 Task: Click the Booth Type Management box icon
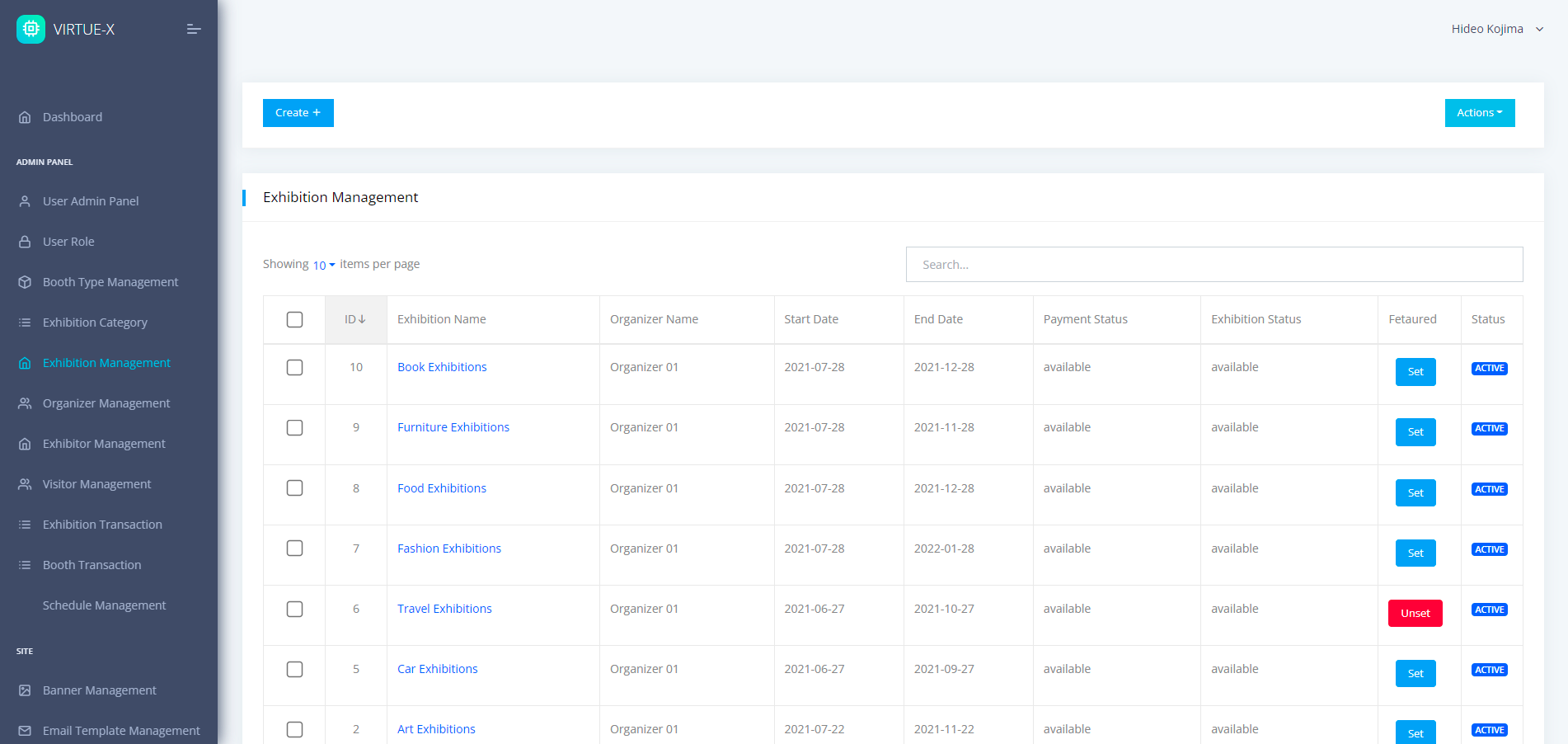click(x=25, y=282)
